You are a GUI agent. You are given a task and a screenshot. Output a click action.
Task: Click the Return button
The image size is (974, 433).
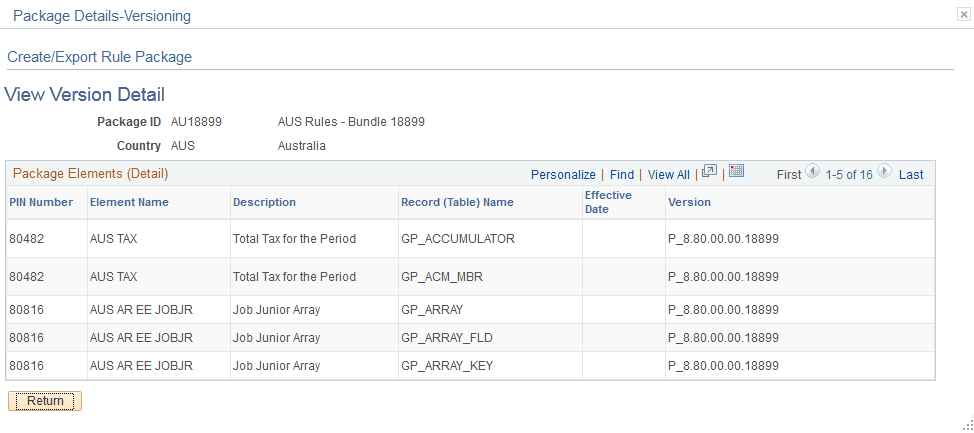45,401
